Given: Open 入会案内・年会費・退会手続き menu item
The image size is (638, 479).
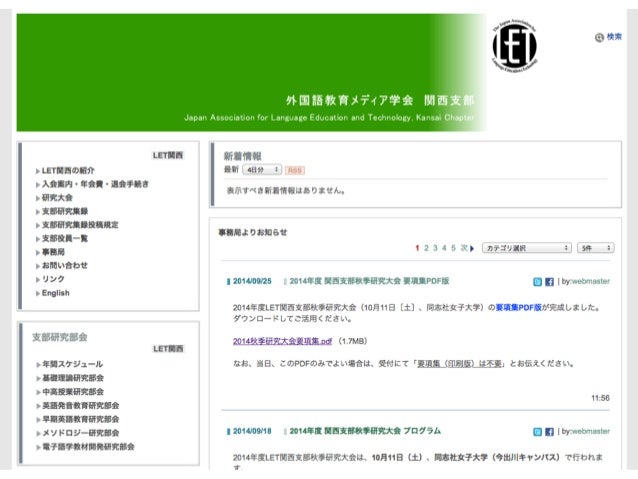Looking at the screenshot, I should [x=95, y=184].
